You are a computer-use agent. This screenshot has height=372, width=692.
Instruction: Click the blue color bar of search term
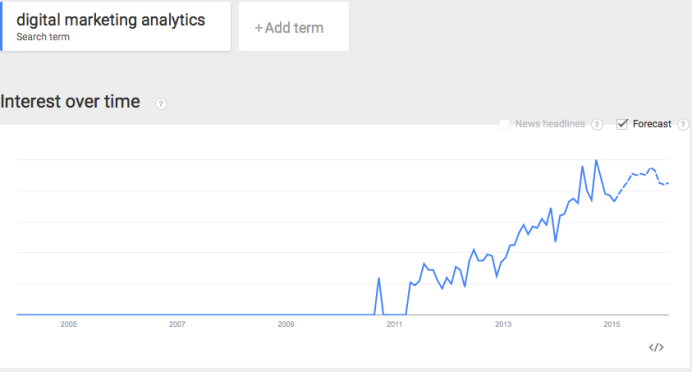click(1, 26)
